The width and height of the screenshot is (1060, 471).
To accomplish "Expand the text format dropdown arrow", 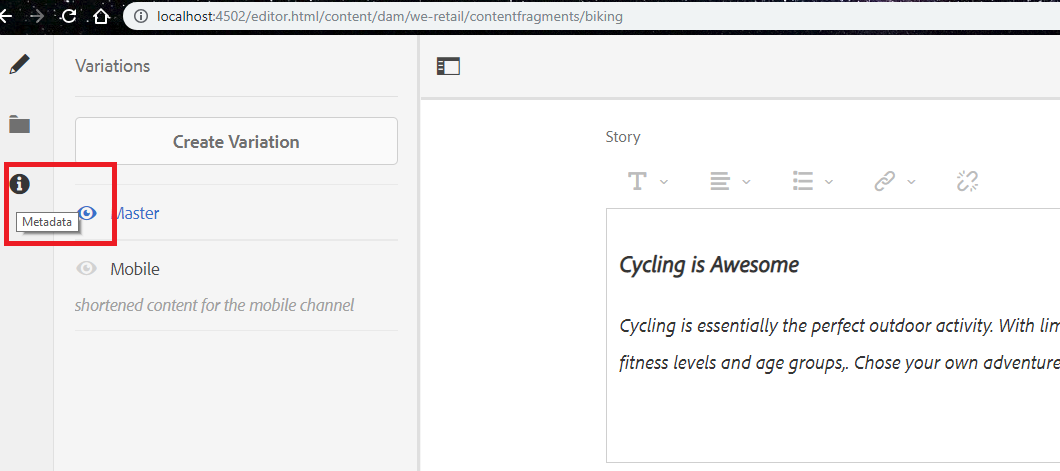I will pos(664,182).
